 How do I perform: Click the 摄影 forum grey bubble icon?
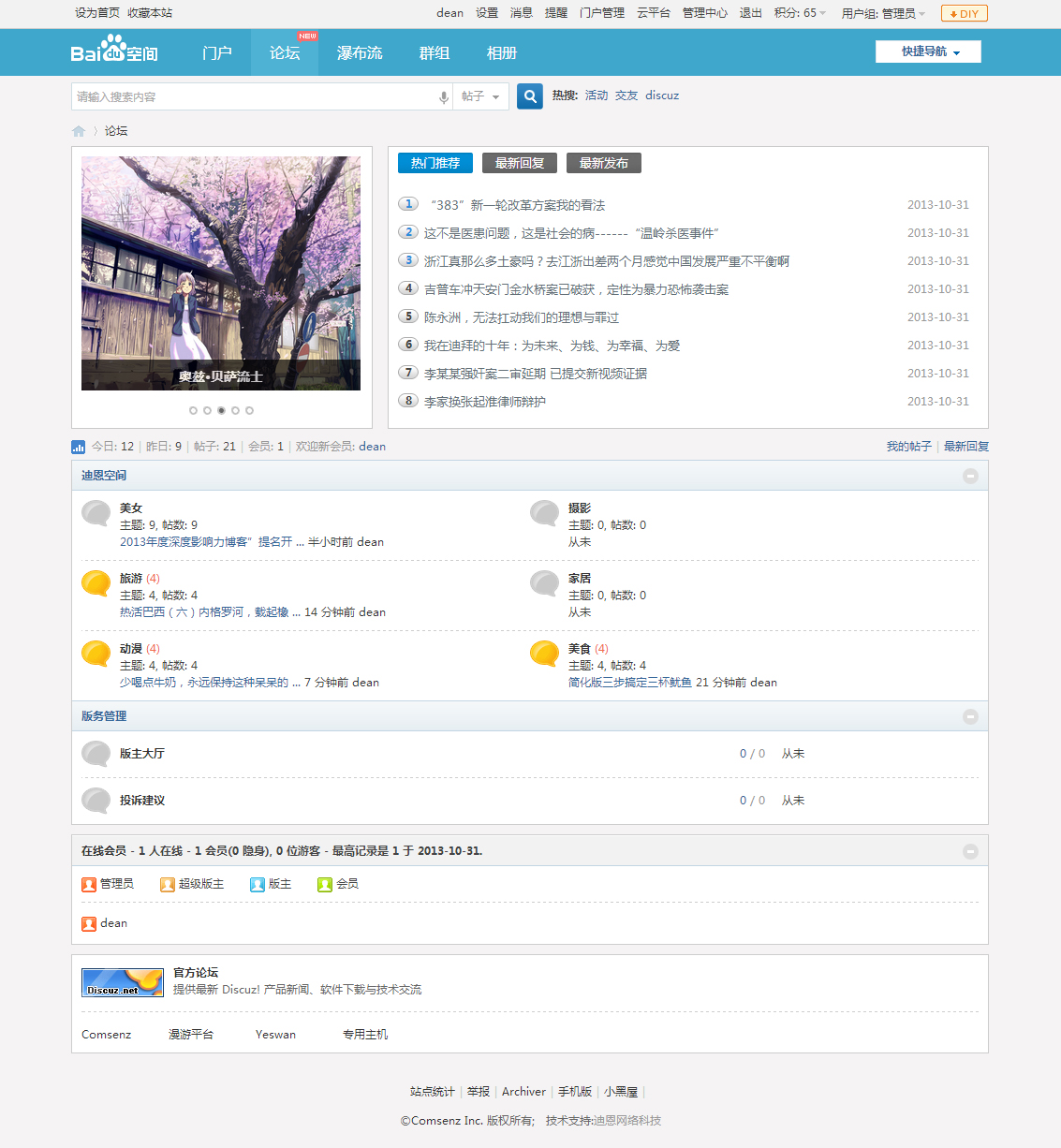coord(545,513)
